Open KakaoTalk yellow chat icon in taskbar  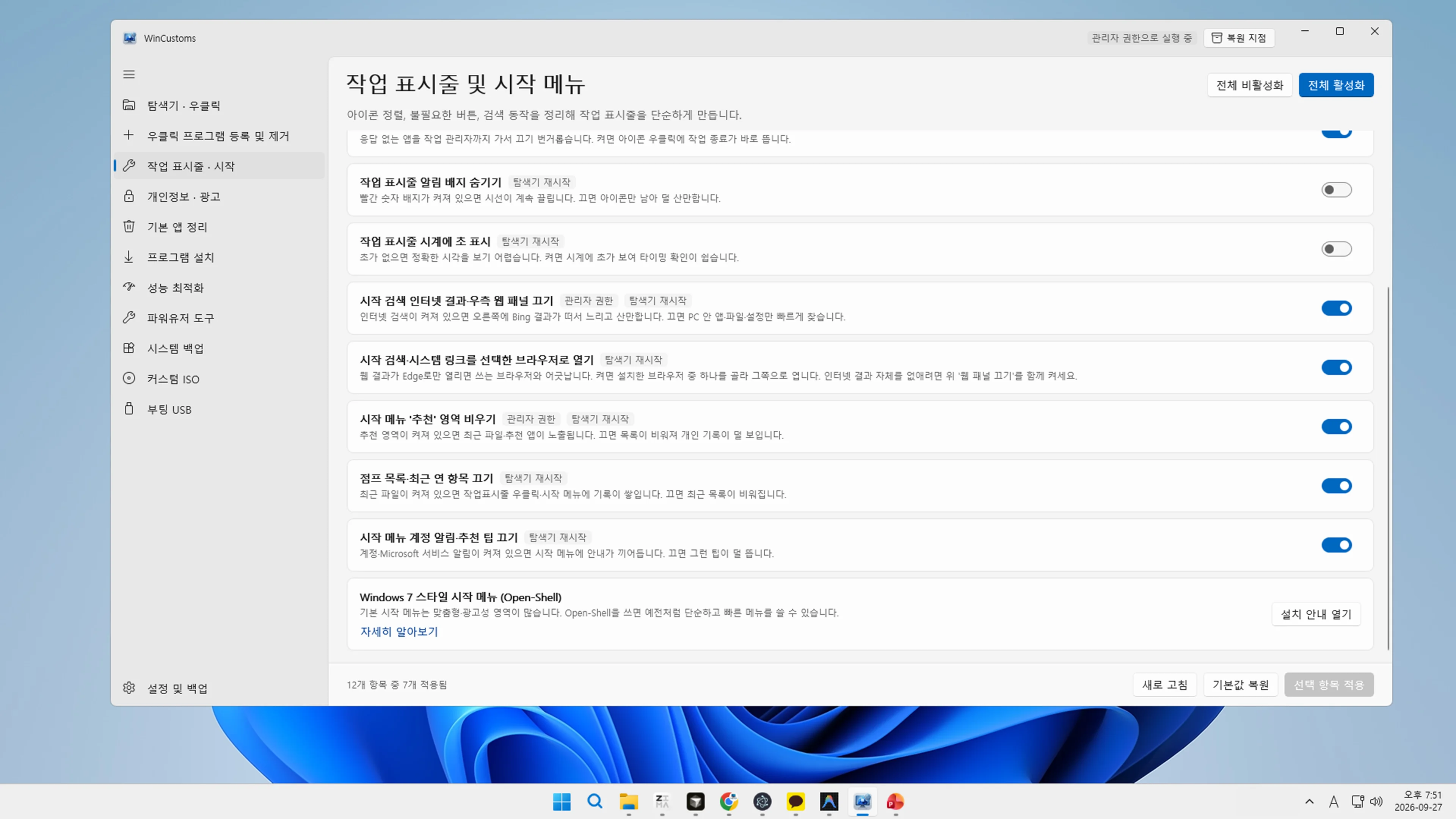point(795,802)
